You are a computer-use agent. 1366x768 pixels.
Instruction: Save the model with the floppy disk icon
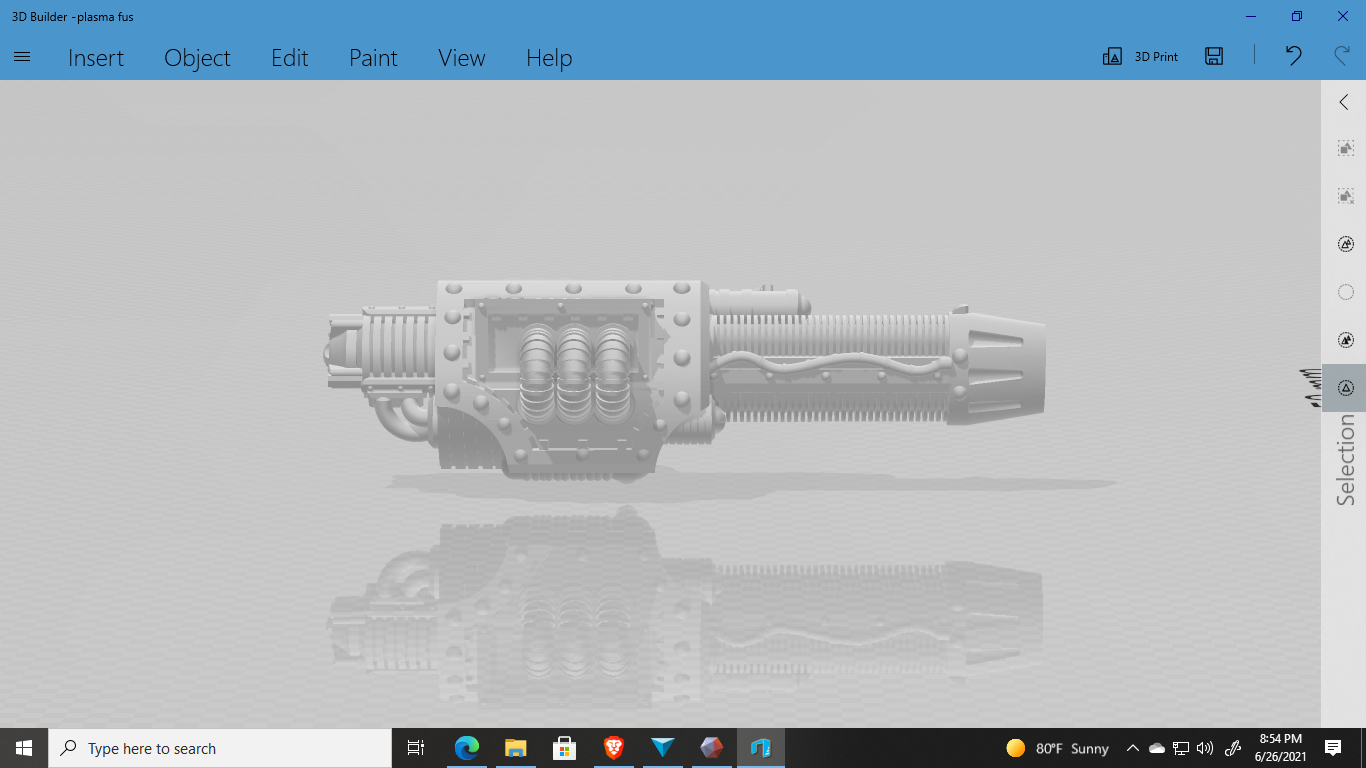click(x=1214, y=56)
